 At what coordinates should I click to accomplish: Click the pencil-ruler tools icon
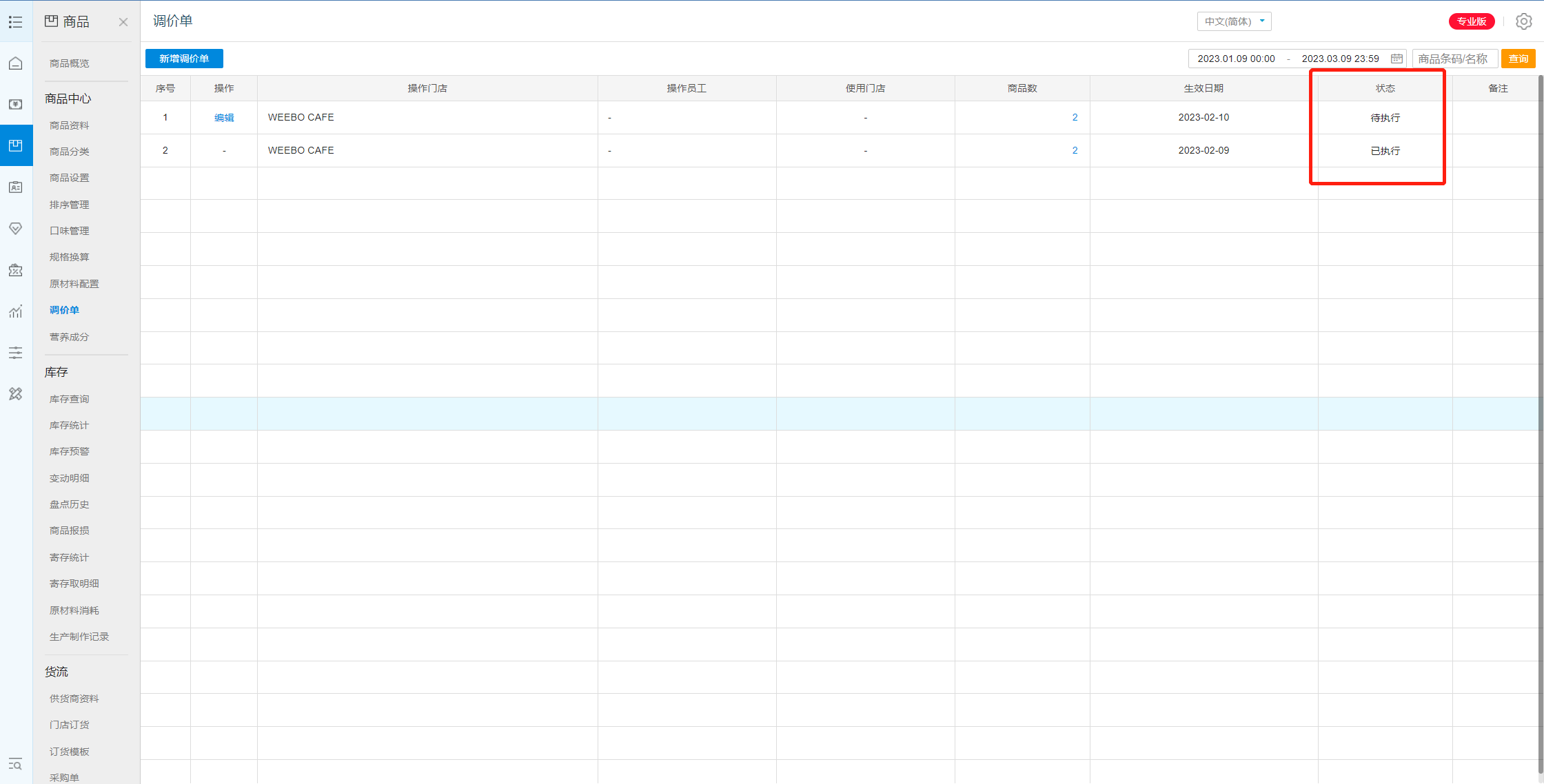point(16,394)
